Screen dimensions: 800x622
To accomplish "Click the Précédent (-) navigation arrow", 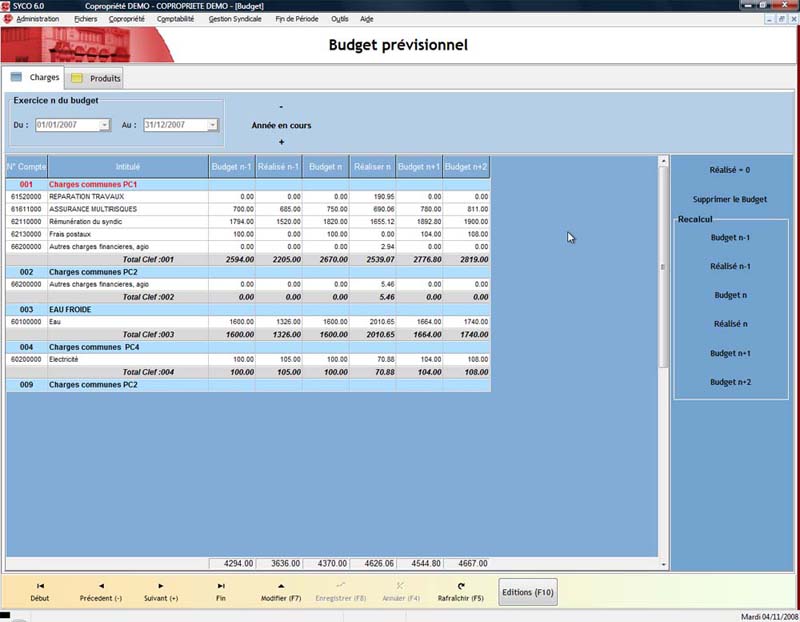I will [101, 586].
